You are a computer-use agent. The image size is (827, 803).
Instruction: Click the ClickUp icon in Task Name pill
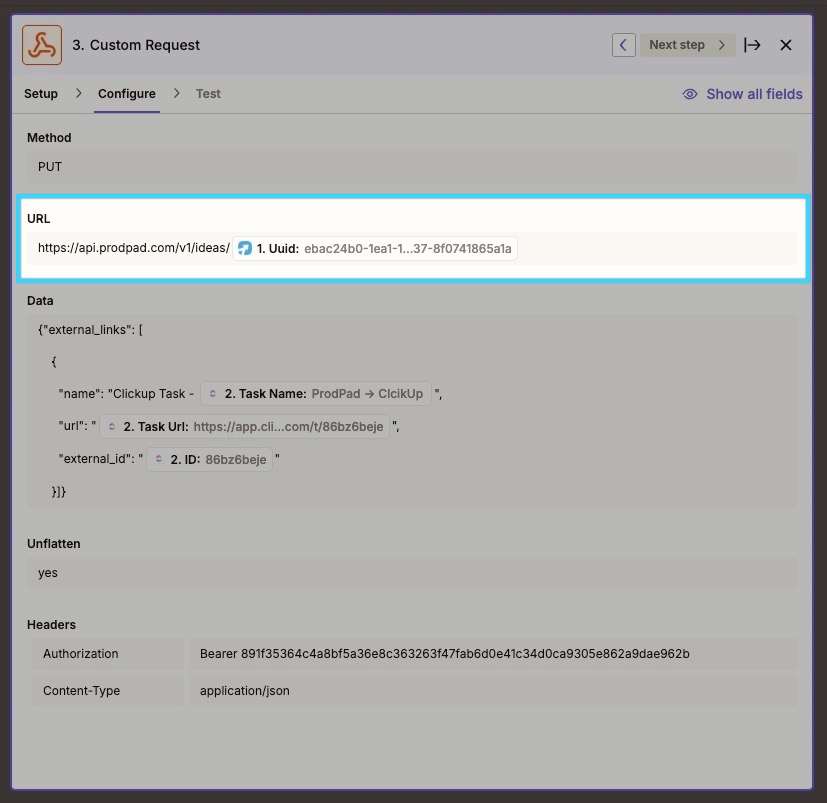[x=213, y=394]
